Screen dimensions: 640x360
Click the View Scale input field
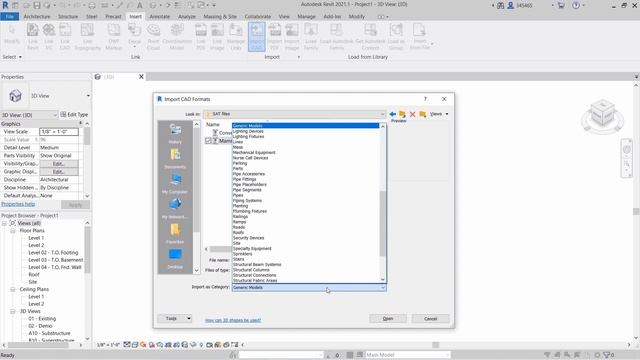pyautogui.click(x=59, y=131)
